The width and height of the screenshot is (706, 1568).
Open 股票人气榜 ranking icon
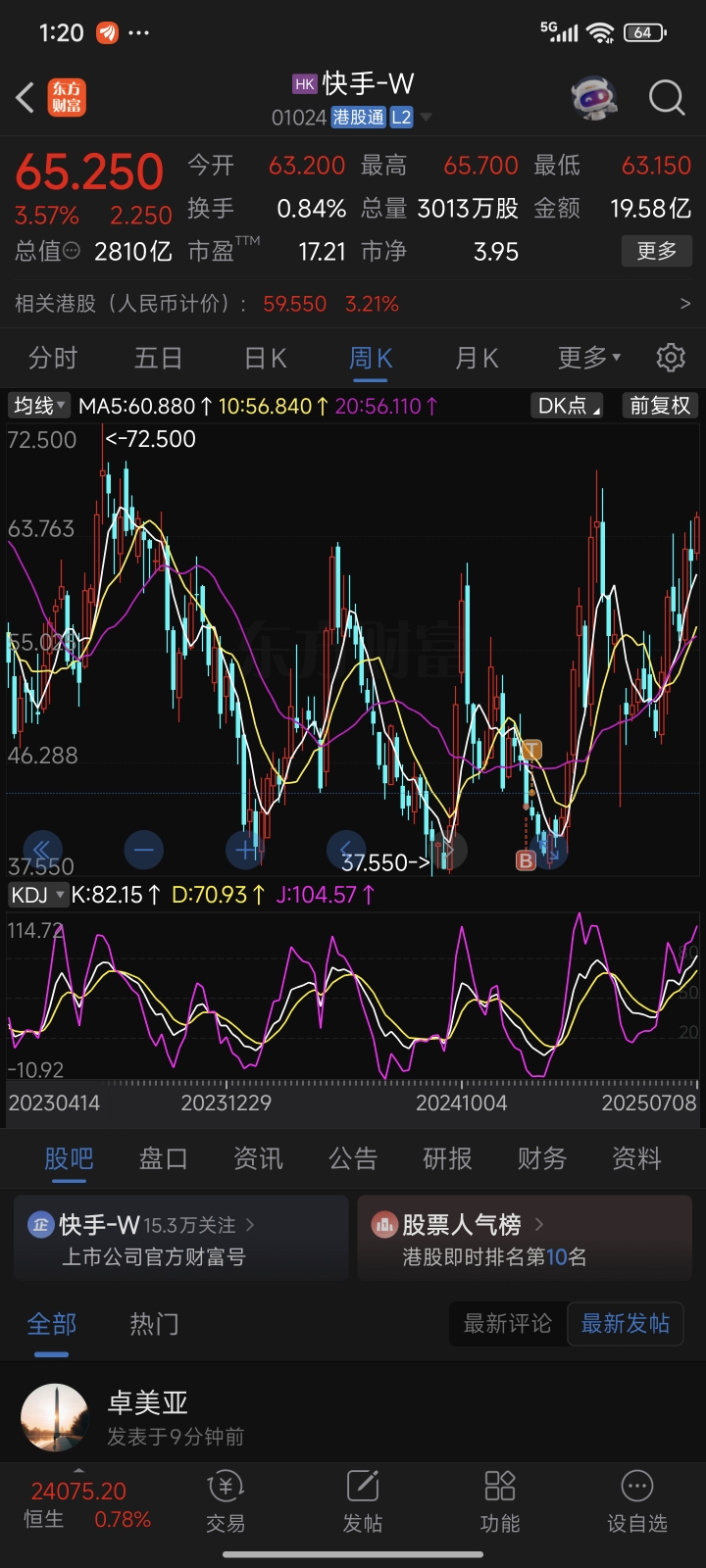click(x=384, y=1224)
